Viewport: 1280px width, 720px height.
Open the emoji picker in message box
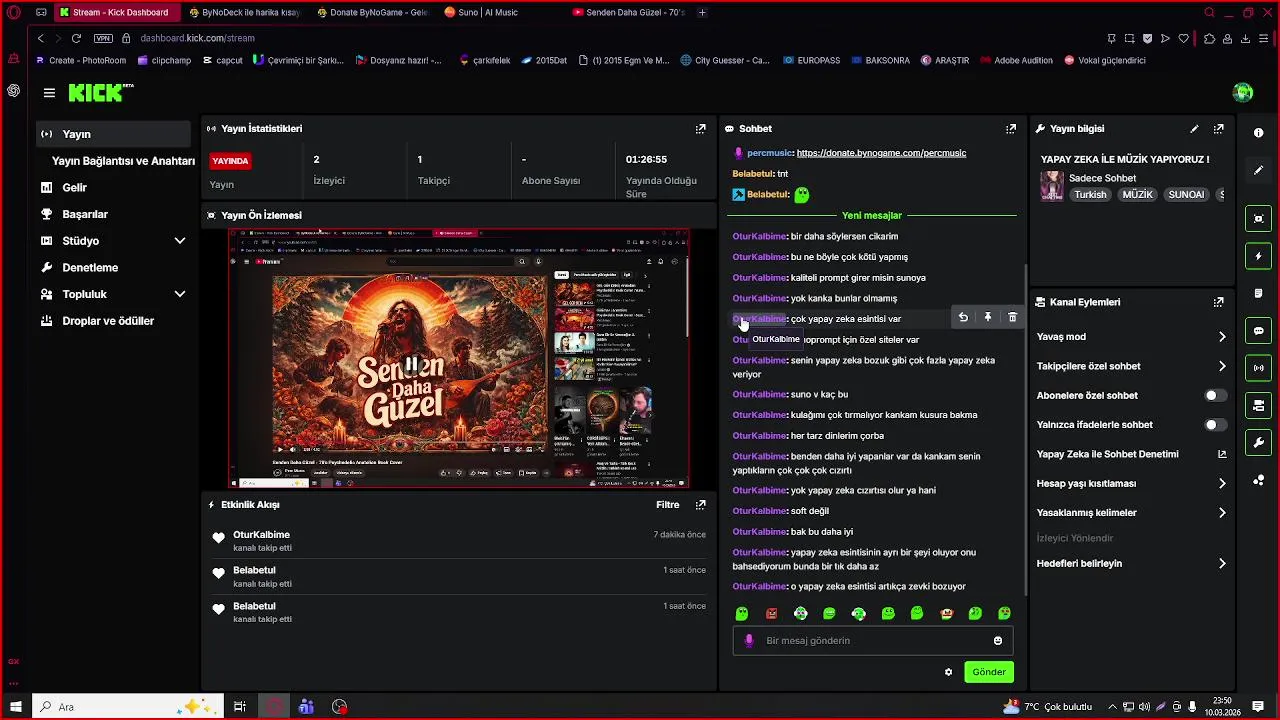(x=998, y=641)
